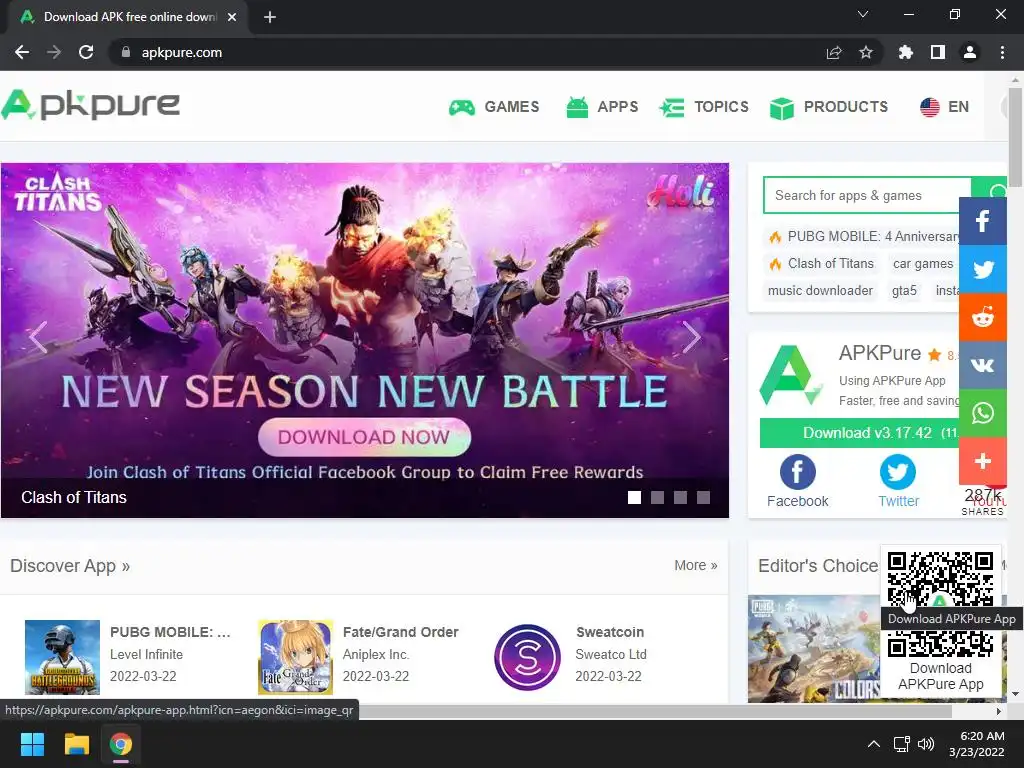Share via the Twitter sidebar icon

(x=983, y=269)
